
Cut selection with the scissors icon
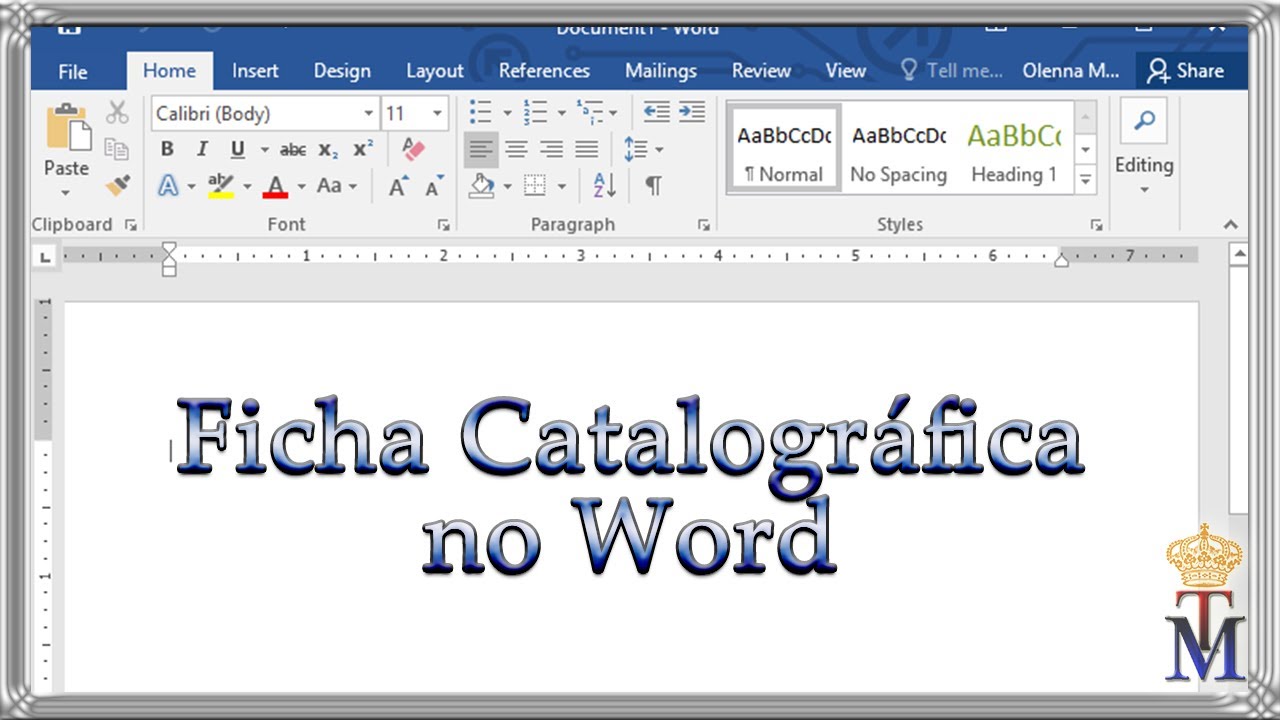point(117,112)
